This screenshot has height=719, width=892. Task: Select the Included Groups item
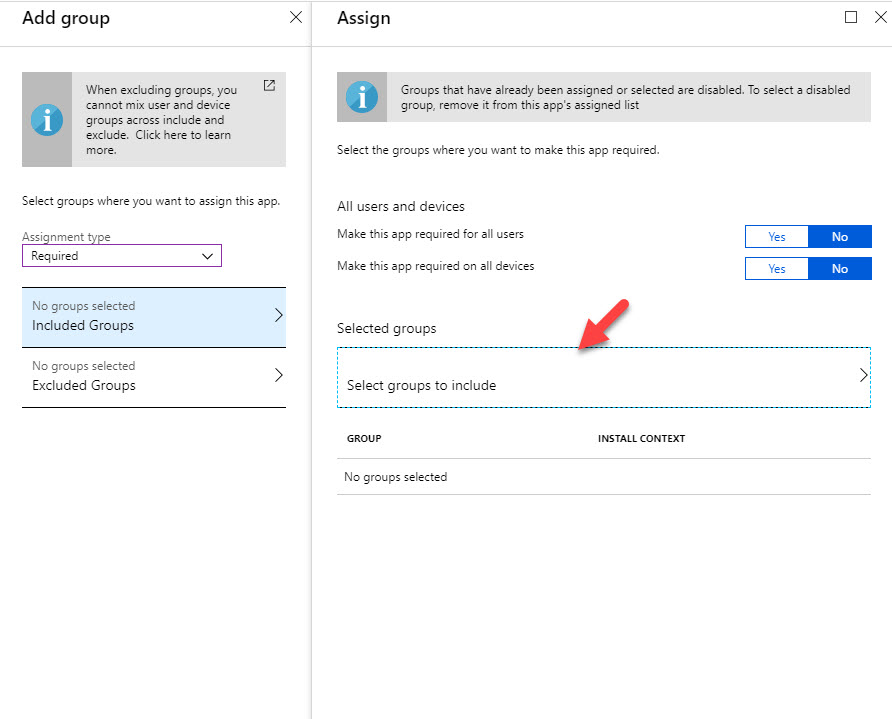click(x=154, y=317)
